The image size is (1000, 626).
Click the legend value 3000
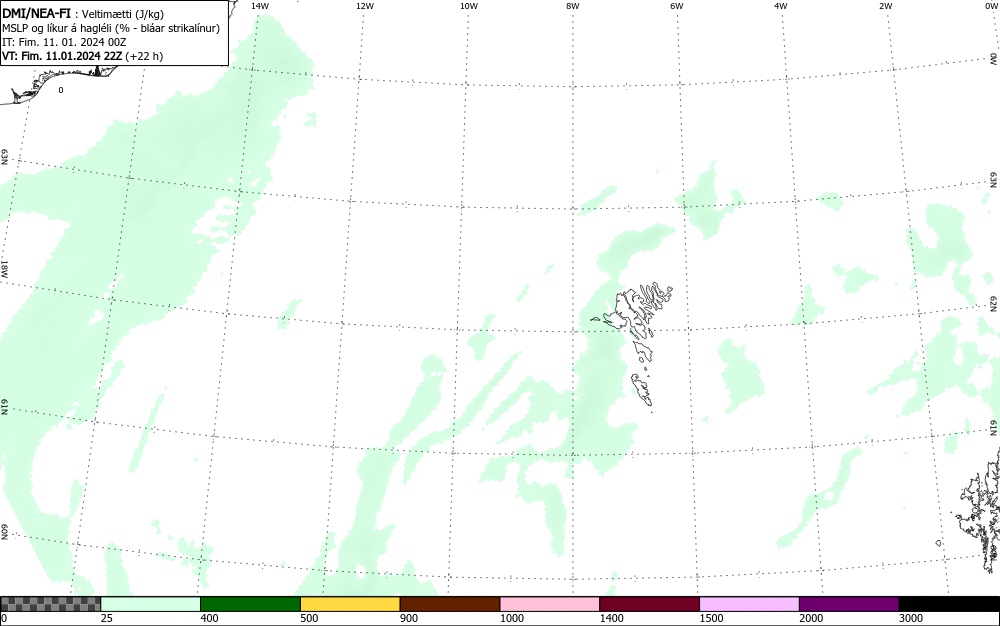(x=911, y=618)
